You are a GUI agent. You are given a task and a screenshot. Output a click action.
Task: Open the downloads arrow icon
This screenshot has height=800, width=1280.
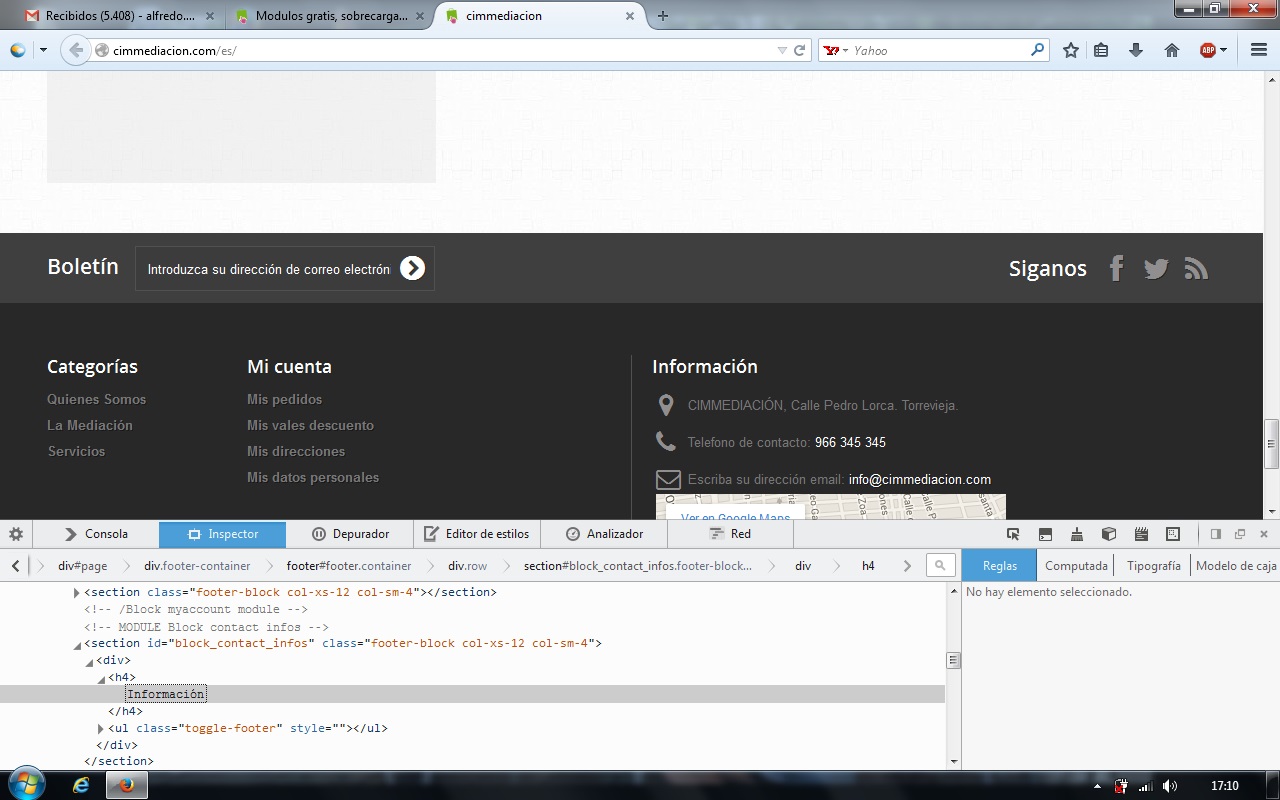1136,50
